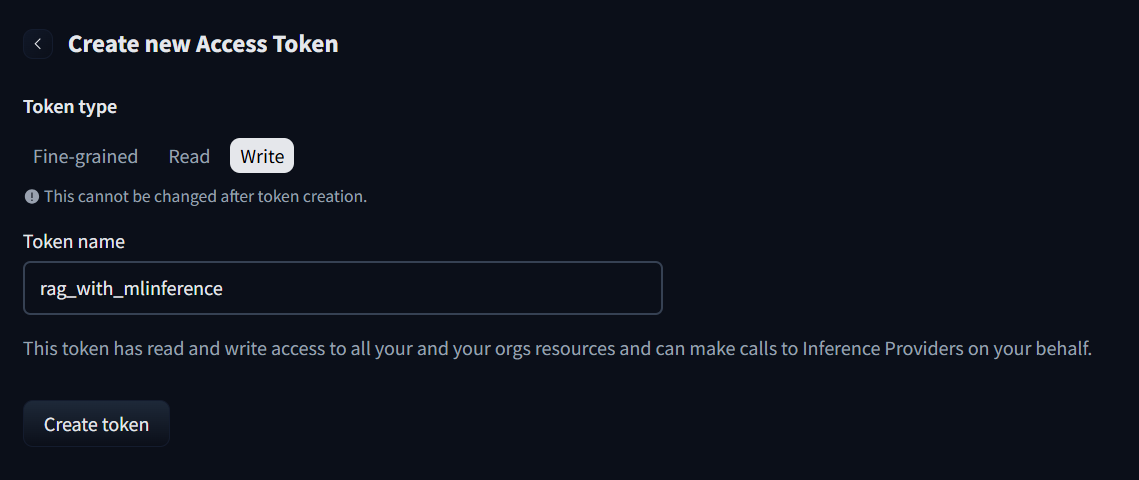Click the 'Token type' label
The image size is (1139, 480).
tap(70, 106)
